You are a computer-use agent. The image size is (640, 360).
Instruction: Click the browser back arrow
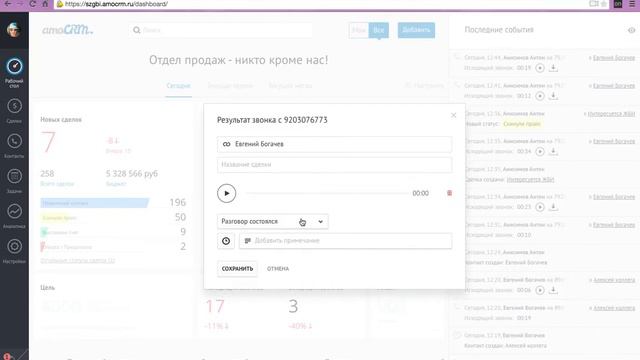pos(8,4)
